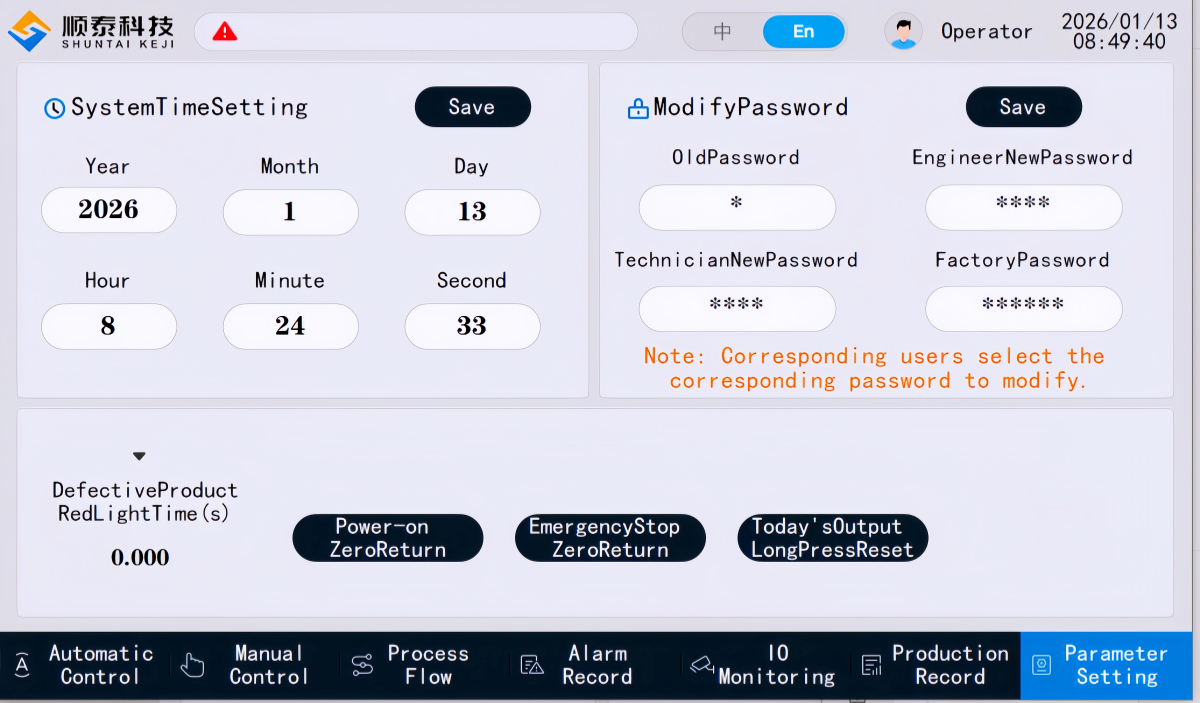Toggle the Power-on ZeroReturn option
The height and width of the screenshot is (703, 1200).
tap(388, 538)
